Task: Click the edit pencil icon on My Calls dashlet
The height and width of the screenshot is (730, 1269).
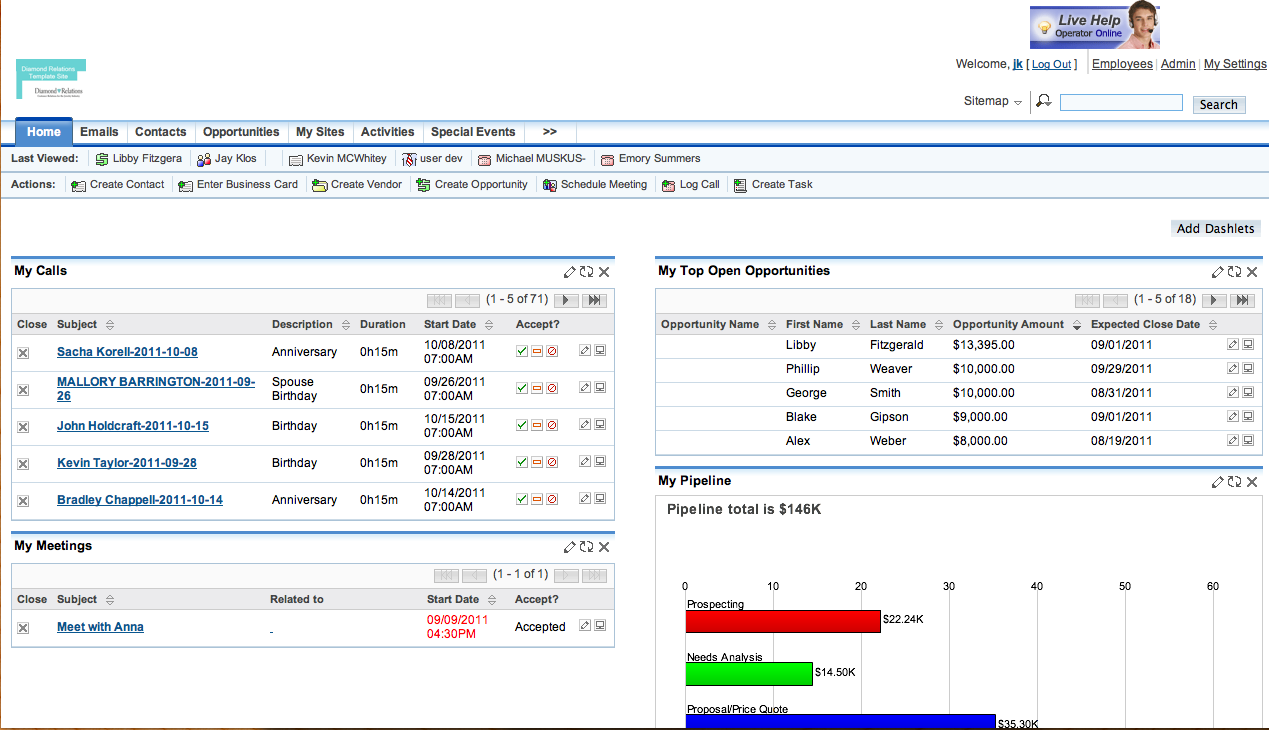Action: 570,272
